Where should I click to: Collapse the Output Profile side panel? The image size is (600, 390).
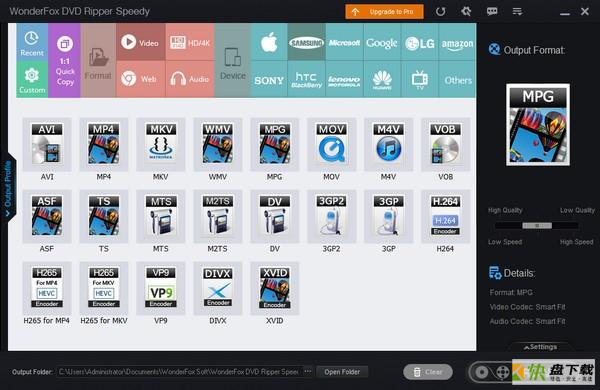click(x=8, y=187)
